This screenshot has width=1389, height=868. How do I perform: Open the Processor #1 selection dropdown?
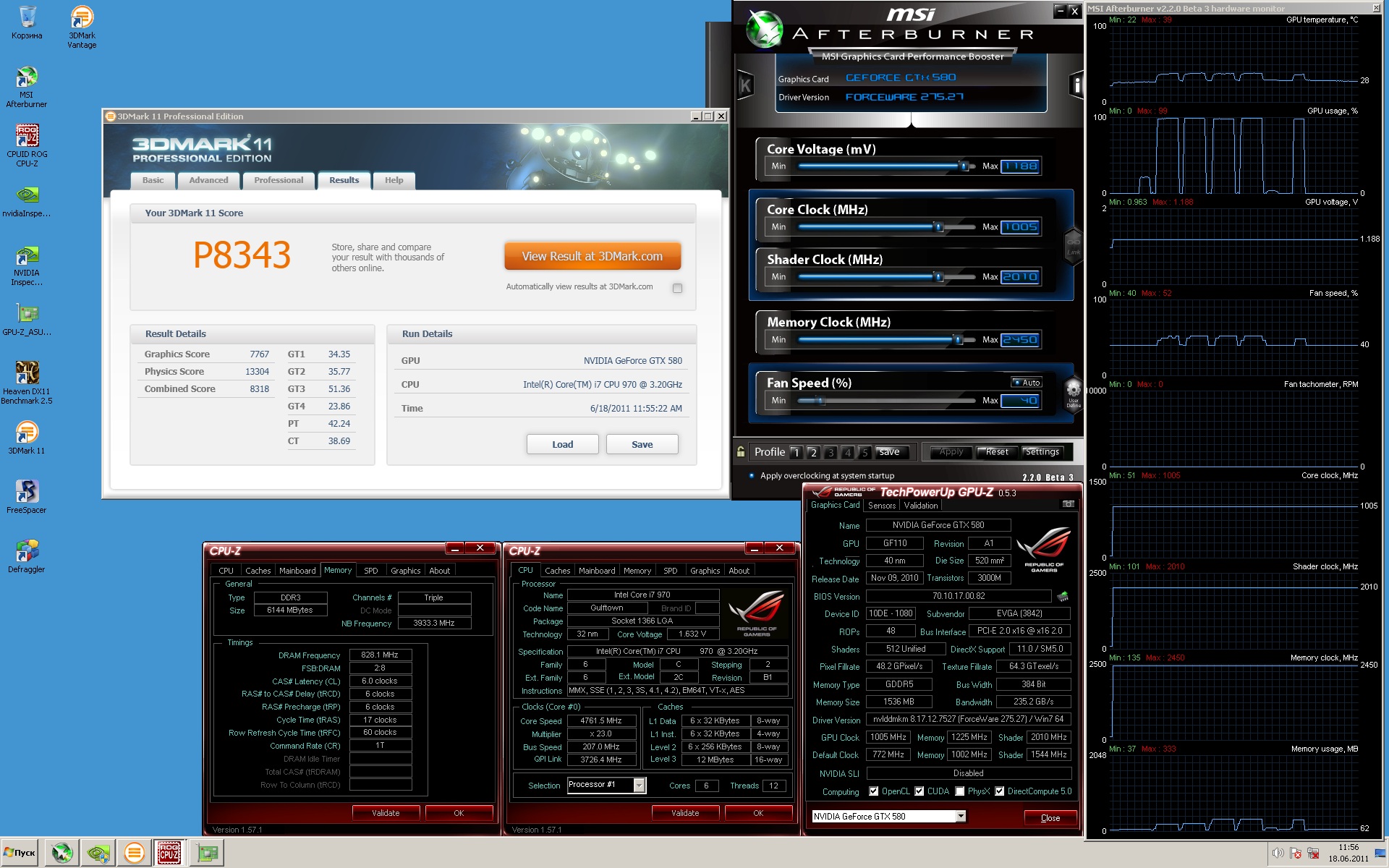[x=639, y=785]
